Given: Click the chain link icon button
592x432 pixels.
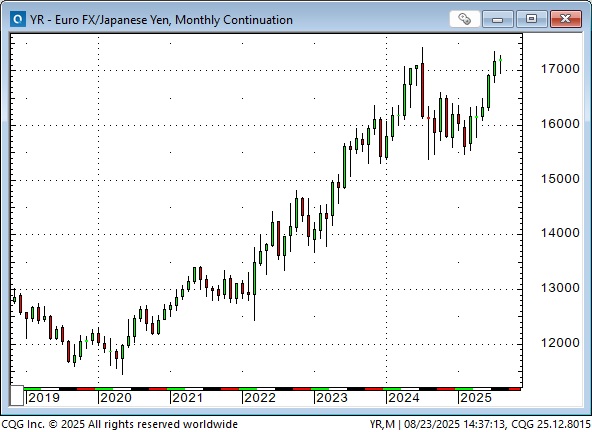Looking at the screenshot, I should pos(465,19).
